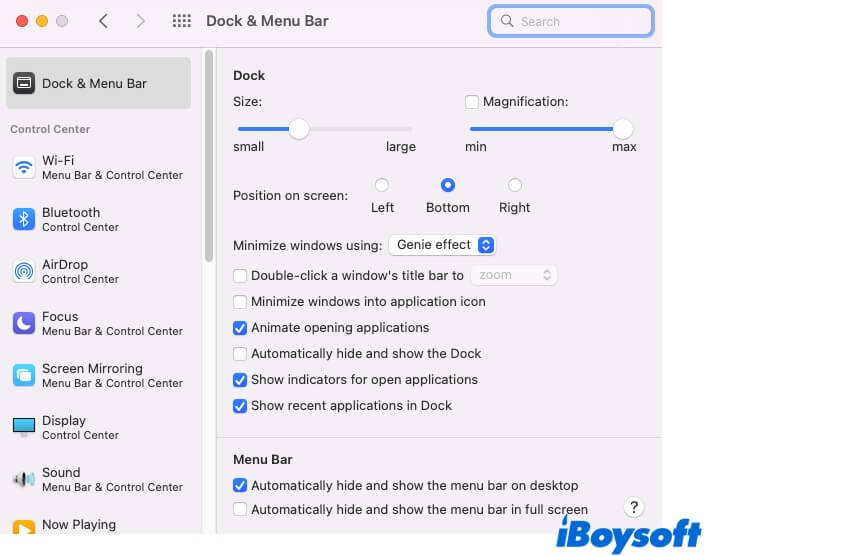
Task: Go forward with the right chevron
Action: point(141,21)
